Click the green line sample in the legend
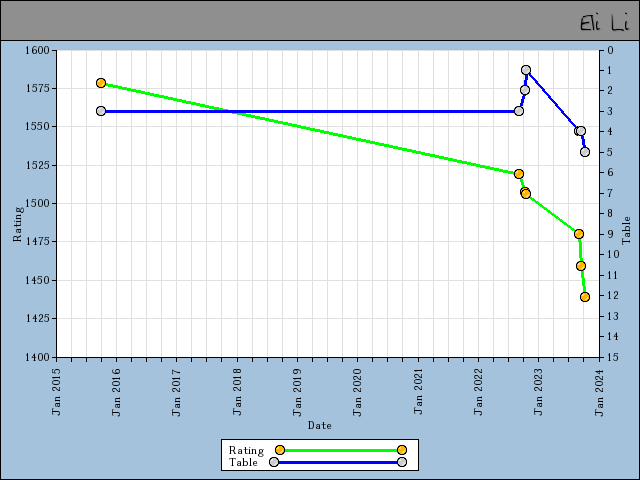 coord(341,451)
